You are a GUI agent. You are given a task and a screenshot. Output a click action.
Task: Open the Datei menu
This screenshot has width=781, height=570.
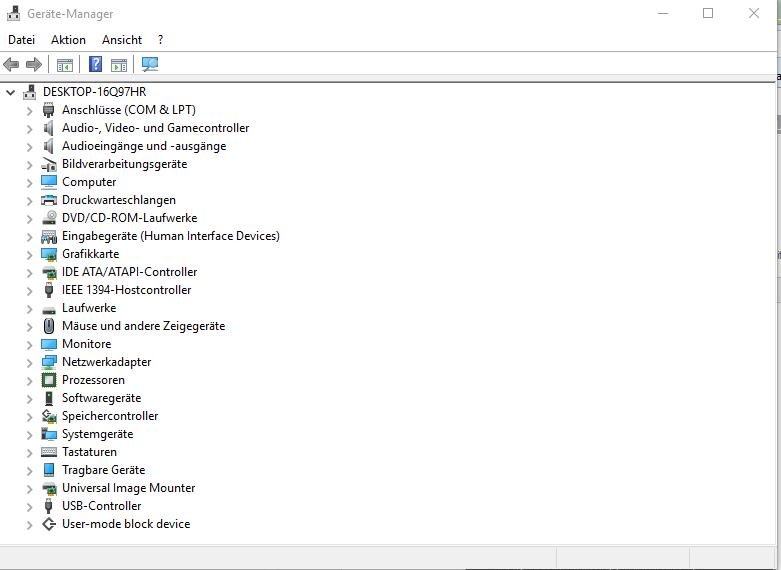pos(21,40)
